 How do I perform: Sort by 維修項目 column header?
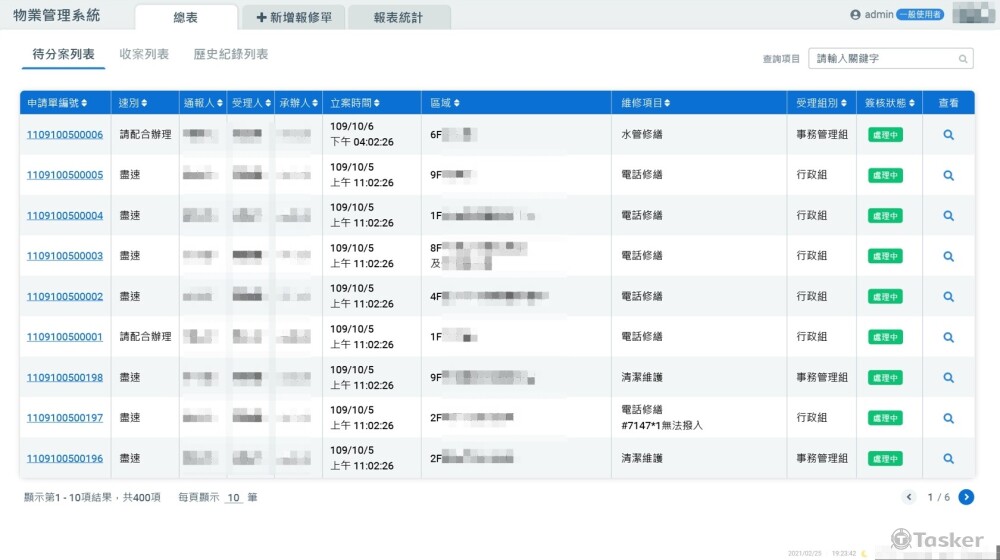click(x=645, y=103)
